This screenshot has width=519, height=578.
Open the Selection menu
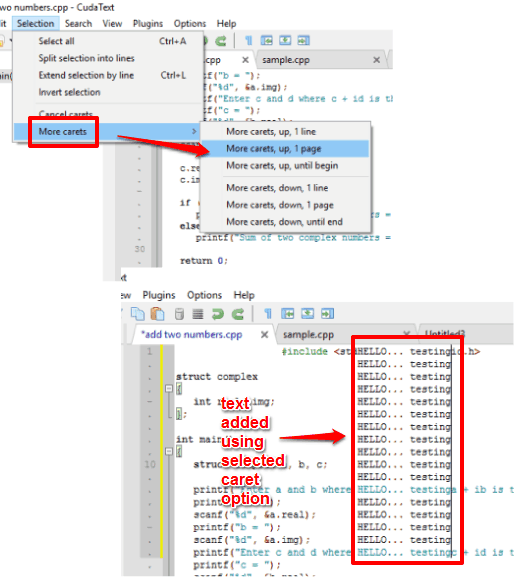click(35, 24)
